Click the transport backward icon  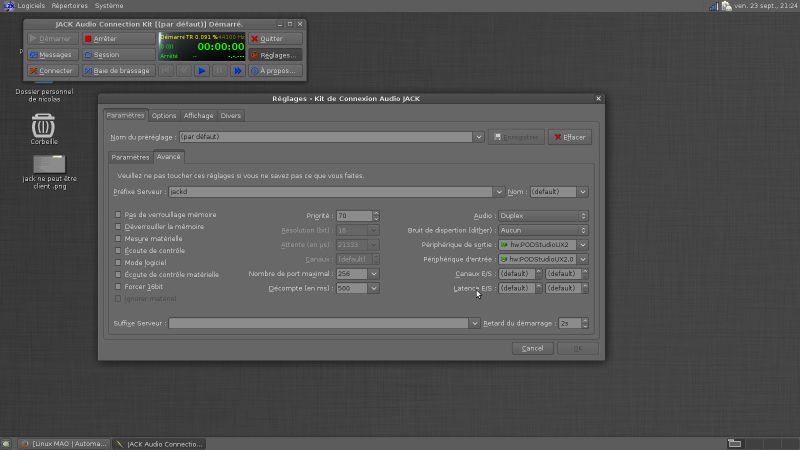tap(184, 70)
